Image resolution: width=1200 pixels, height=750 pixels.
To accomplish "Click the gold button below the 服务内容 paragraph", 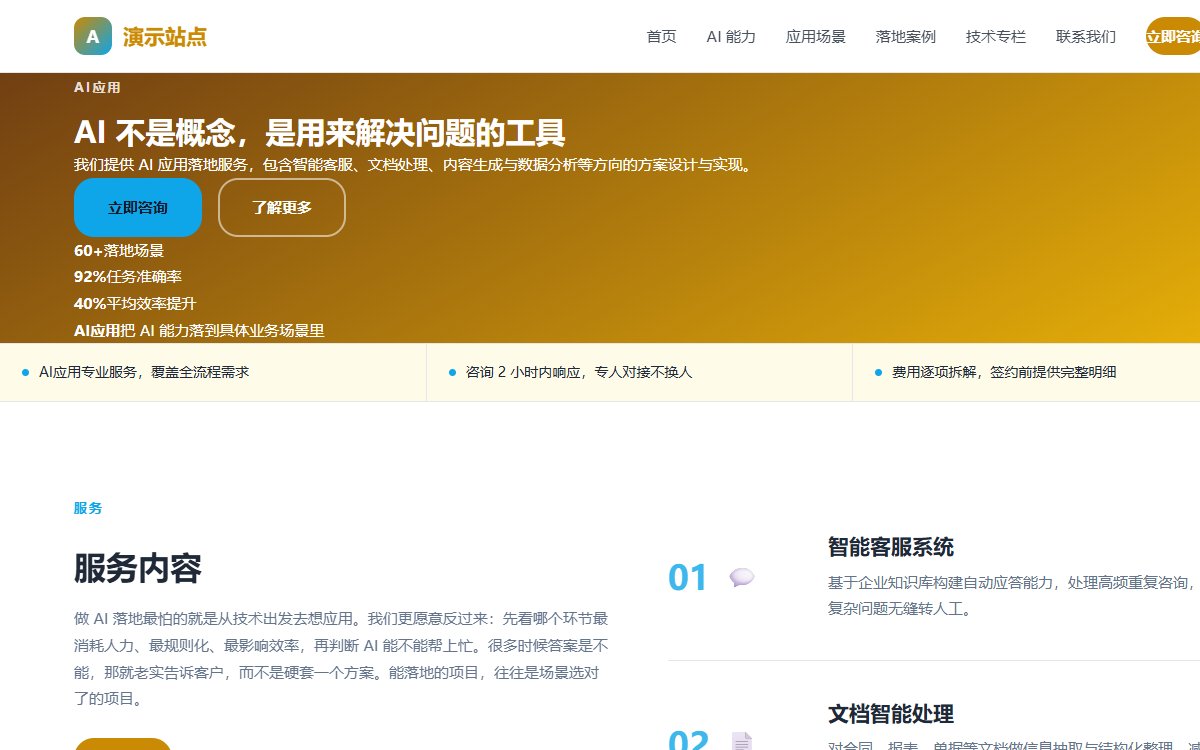I will click(x=123, y=744).
